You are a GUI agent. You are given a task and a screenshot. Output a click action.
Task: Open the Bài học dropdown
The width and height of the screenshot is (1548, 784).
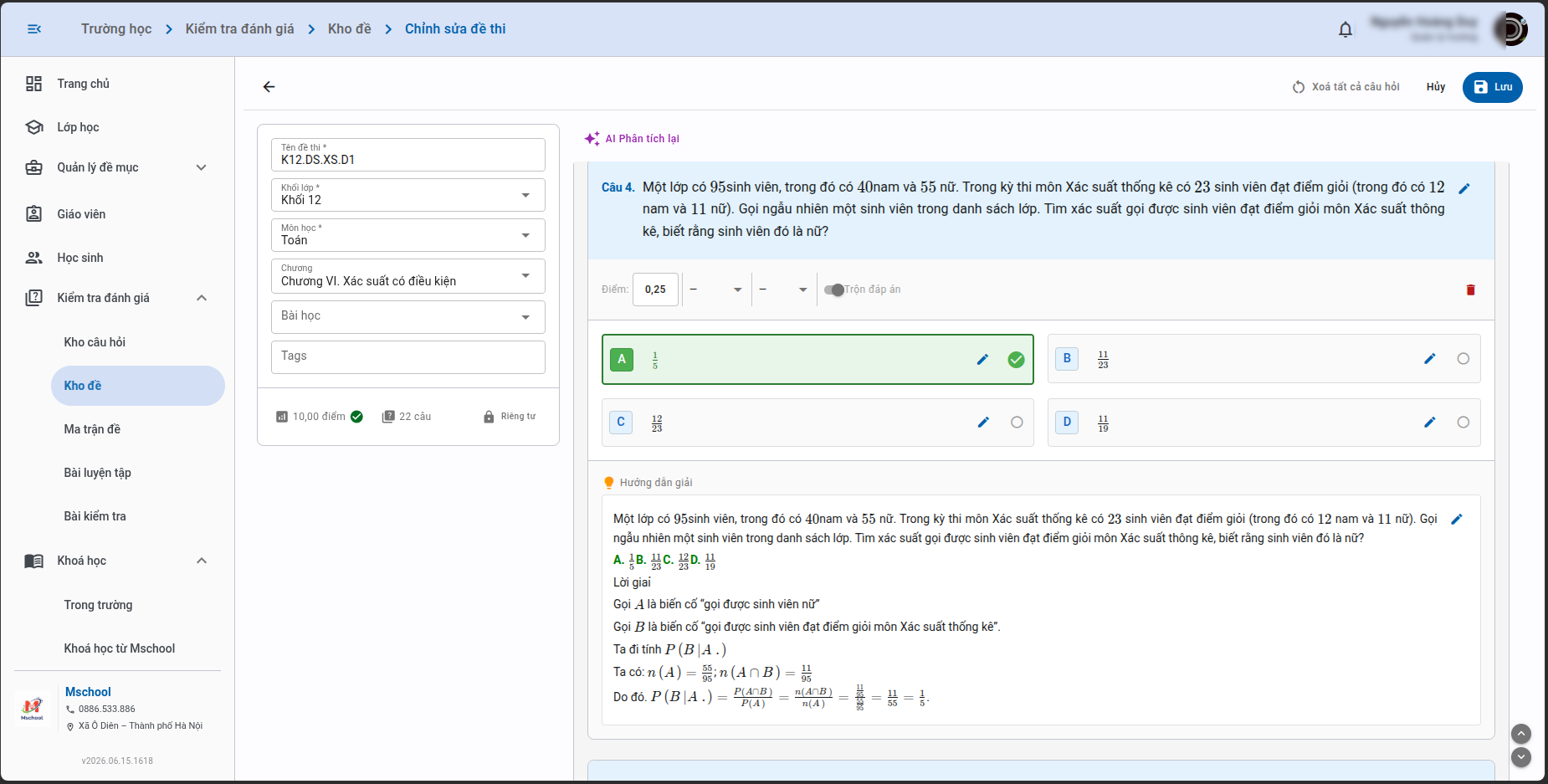pyautogui.click(x=408, y=317)
